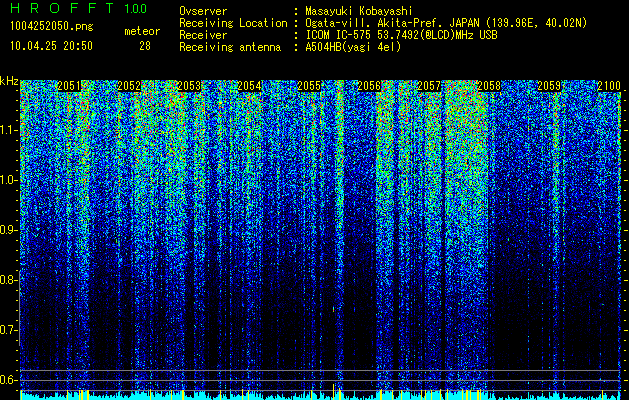Click the 0.6 kHz axis label
This screenshot has width=629, height=400.
pyautogui.click(x=8, y=380)
